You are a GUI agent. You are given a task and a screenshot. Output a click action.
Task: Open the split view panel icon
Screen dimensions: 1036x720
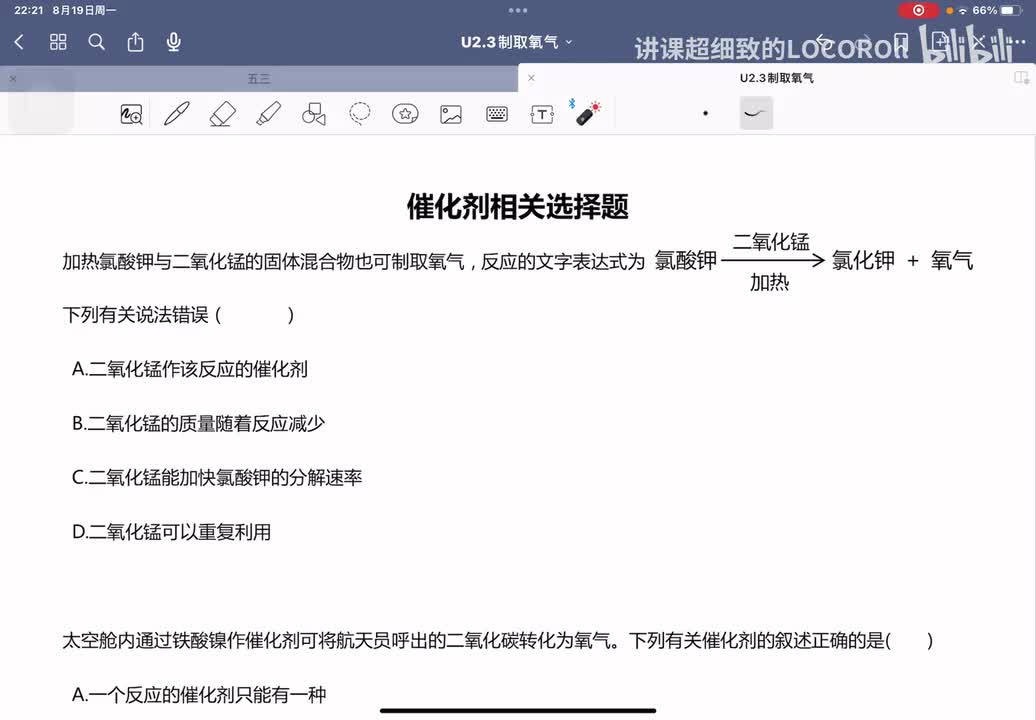tap(1021, 78)
